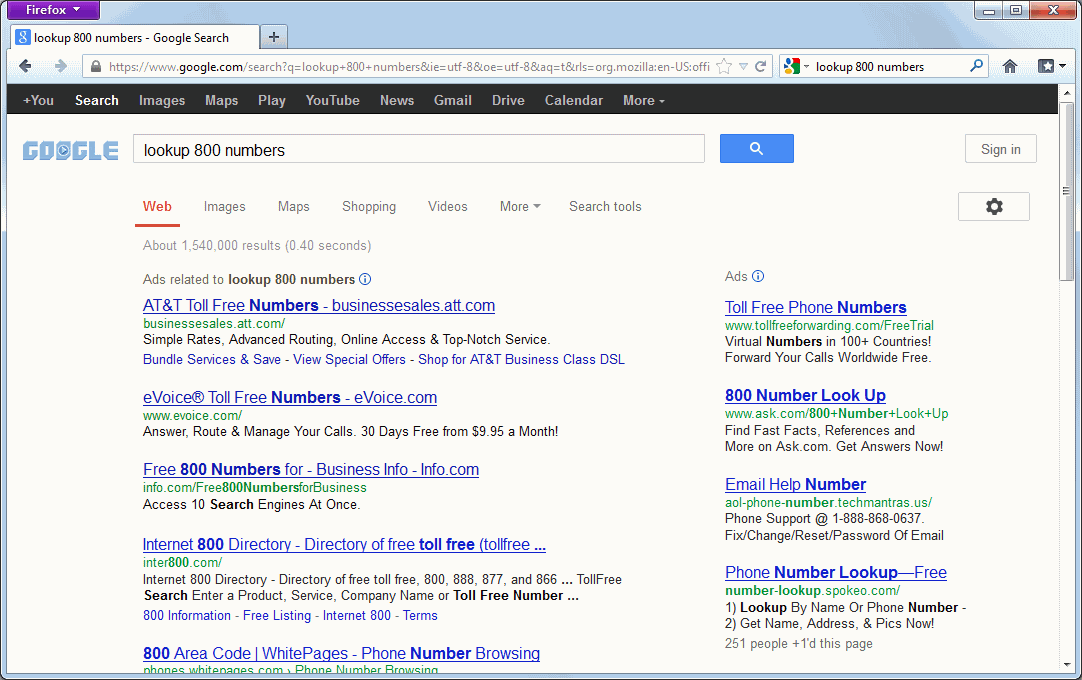Open the Email Help Number ad

(x=795, y=484)
